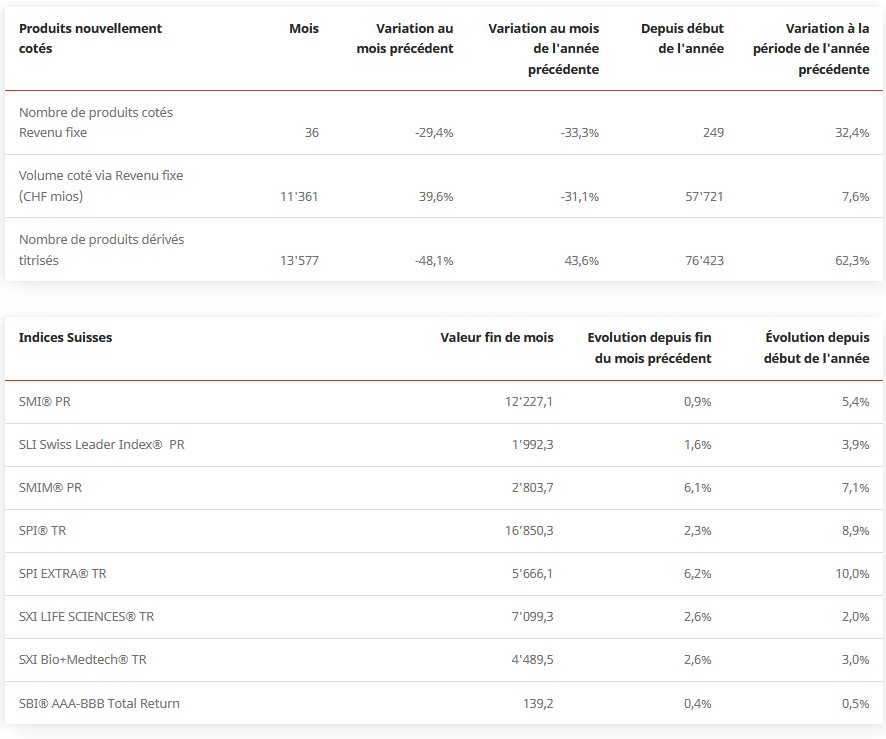Select the 76'423 year-to-date value
This screenshot has width=886, height=739.
702,261
